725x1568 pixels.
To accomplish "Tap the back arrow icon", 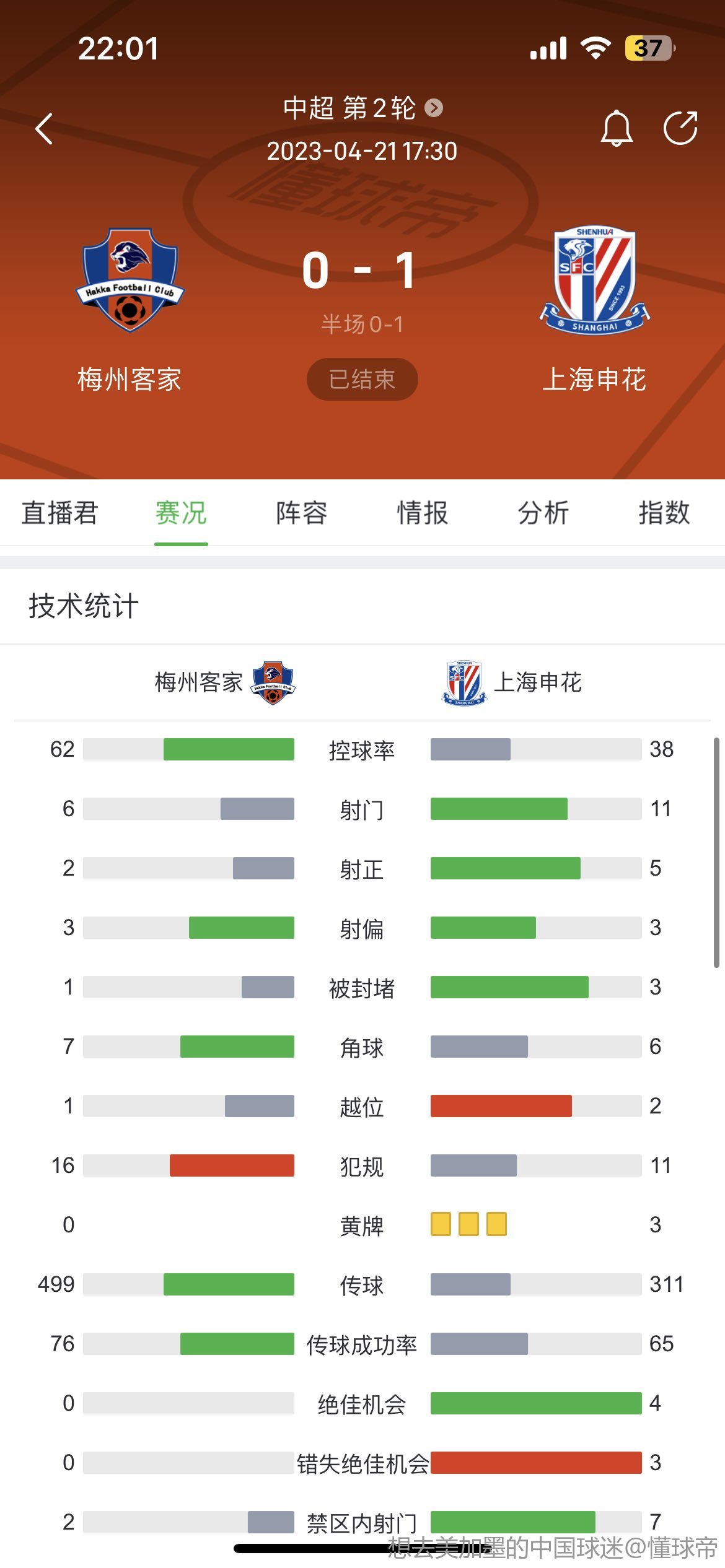I will [45, 129].
